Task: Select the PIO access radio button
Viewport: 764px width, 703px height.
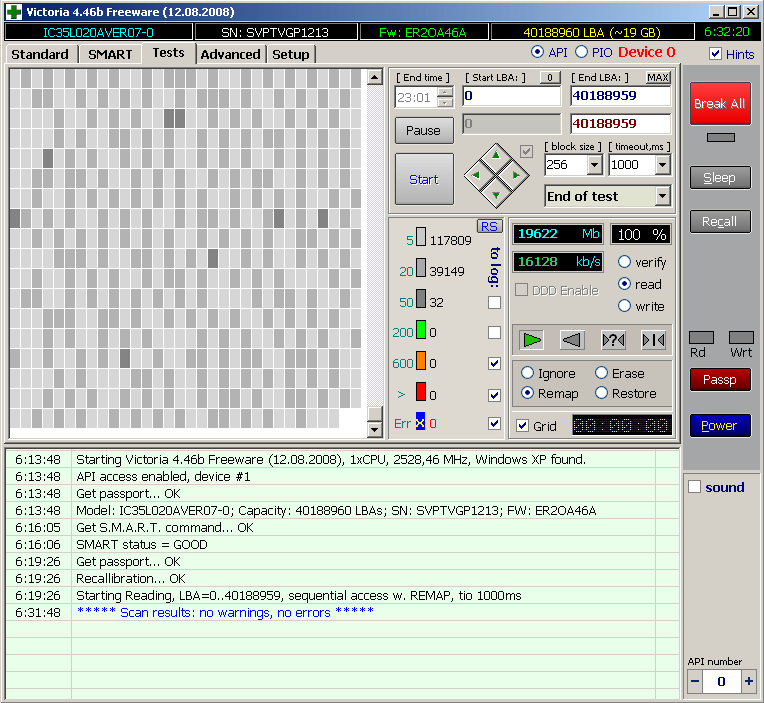Action: click(x=581, y=52)
